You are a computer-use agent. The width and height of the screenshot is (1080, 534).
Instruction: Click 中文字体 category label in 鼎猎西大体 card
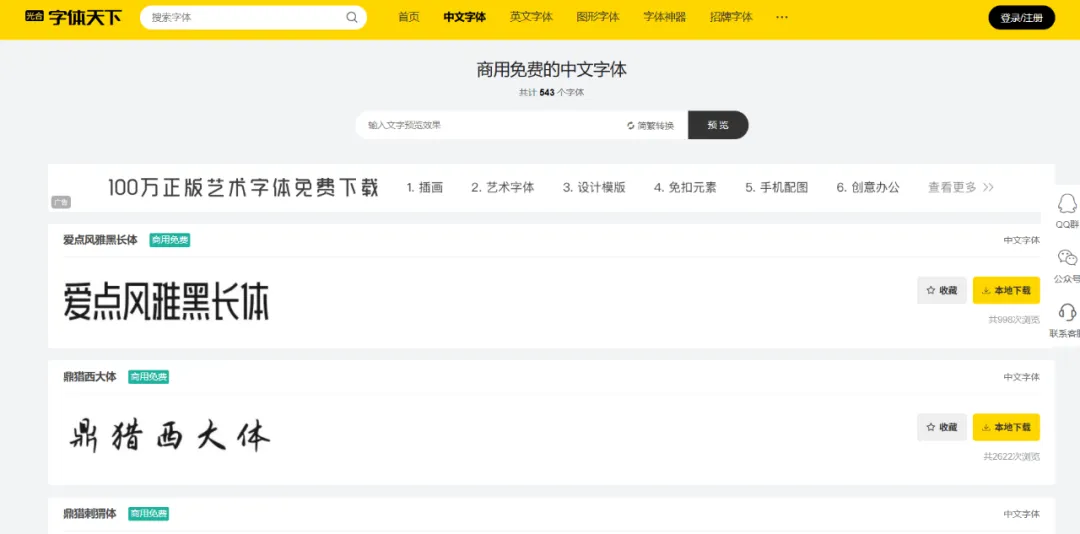1021,377
